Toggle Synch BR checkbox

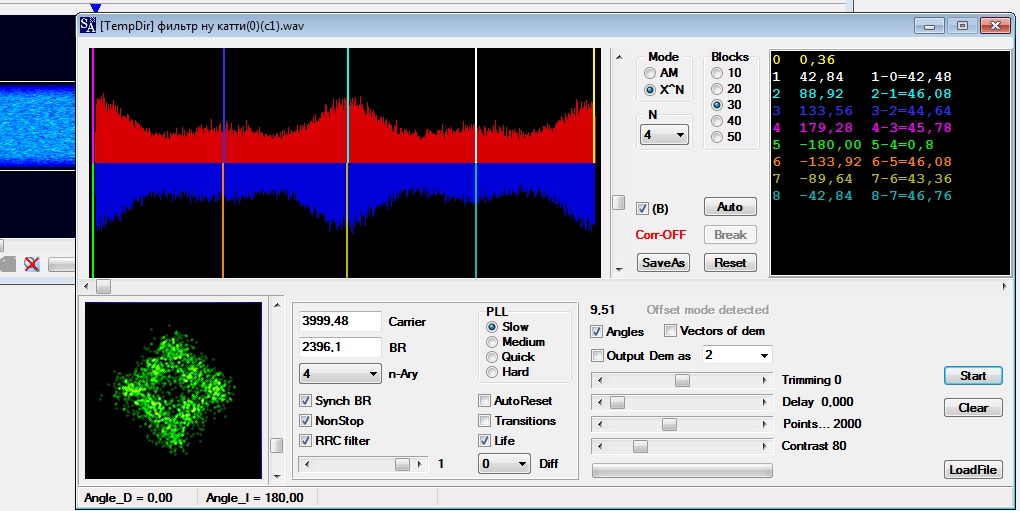coord(305,400)
